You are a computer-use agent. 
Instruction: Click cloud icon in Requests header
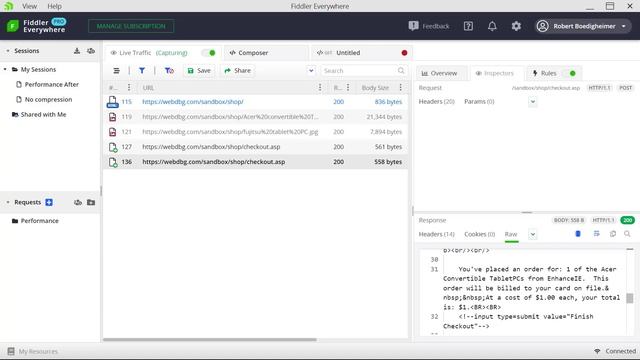click(78, 202)
